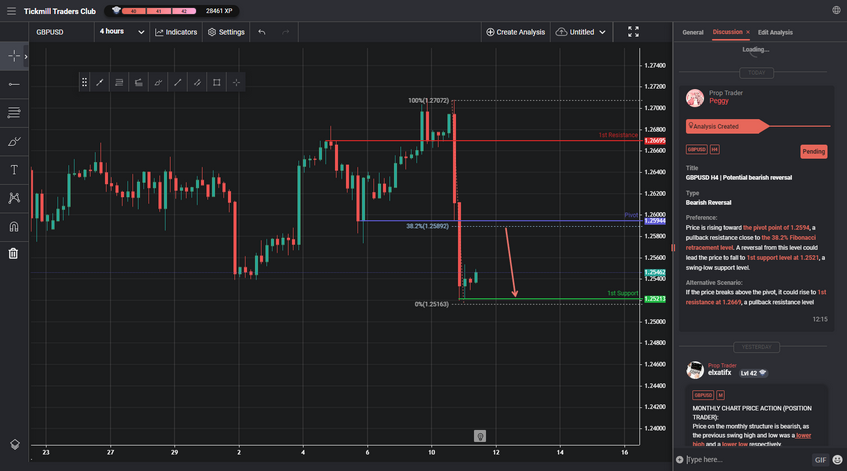Click the lightbulb idea marker on chart
The height and width of the screenshot is (471, 847).
[x=480, y=436]
